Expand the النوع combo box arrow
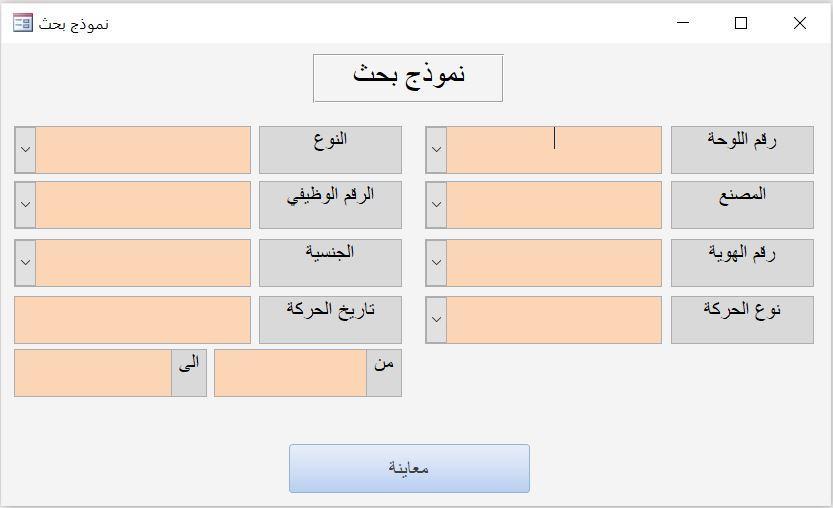The height and width of the screenshot is (508, 833). click(x=25, y=150)
